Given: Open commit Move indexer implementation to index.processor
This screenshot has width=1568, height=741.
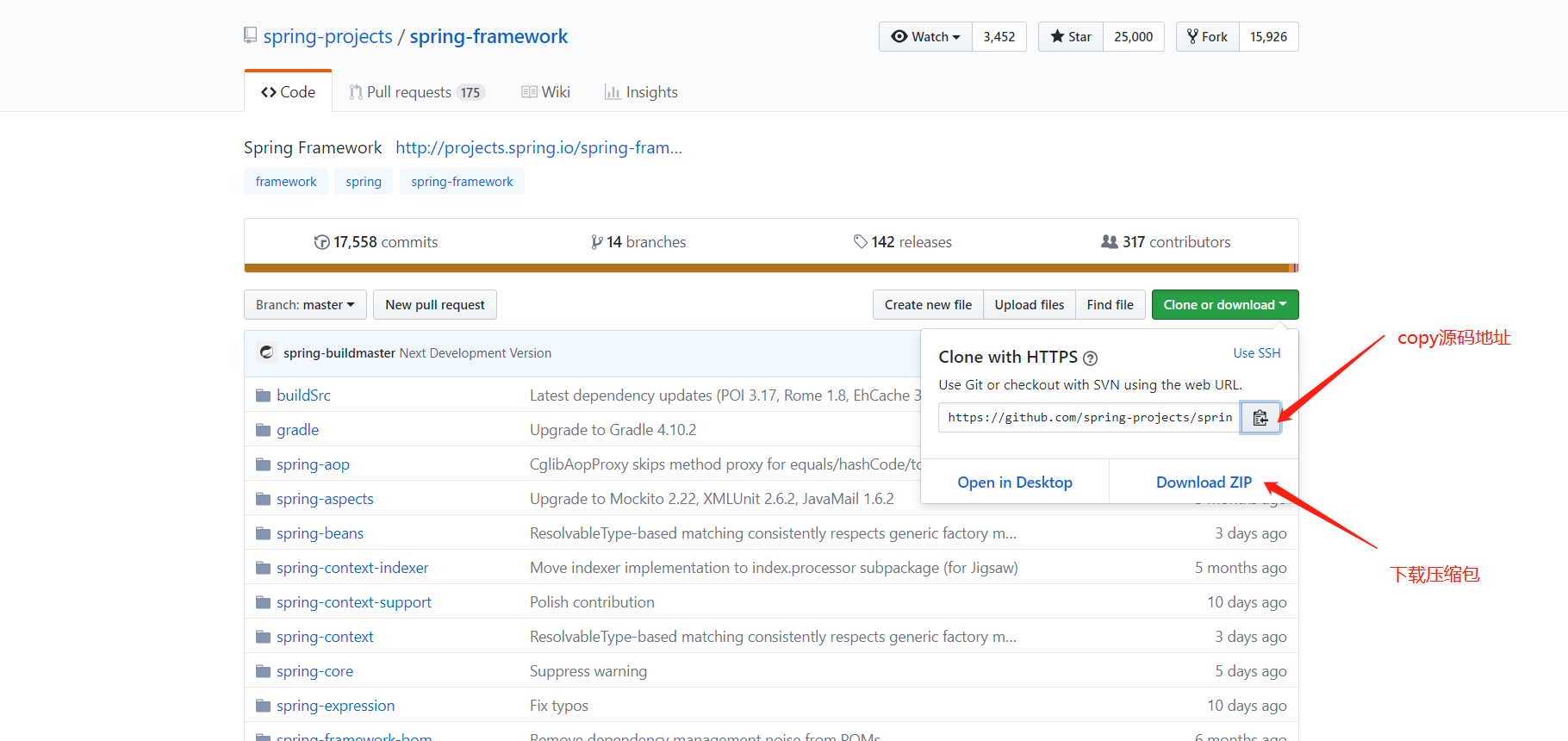Looking at the screenshot, I should (x=774, y=568).
